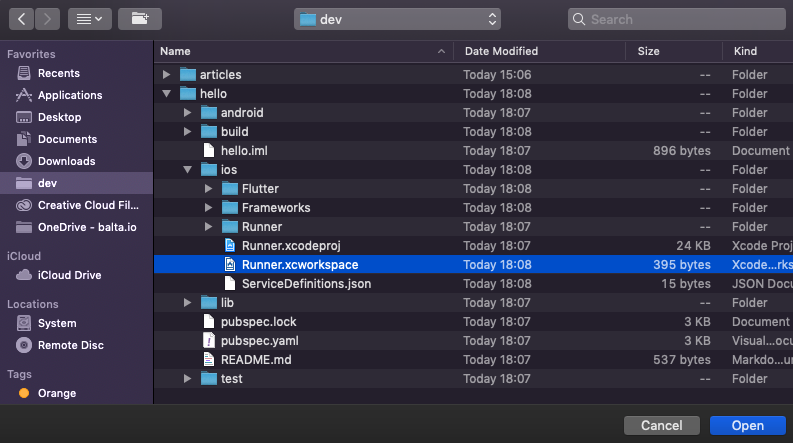
Task: Open the dev location path dropdown
Action: (x=397, y=19)
